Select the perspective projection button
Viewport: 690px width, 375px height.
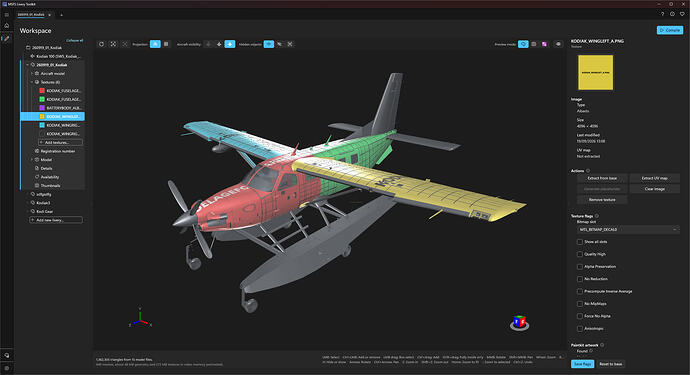point(155,44)
